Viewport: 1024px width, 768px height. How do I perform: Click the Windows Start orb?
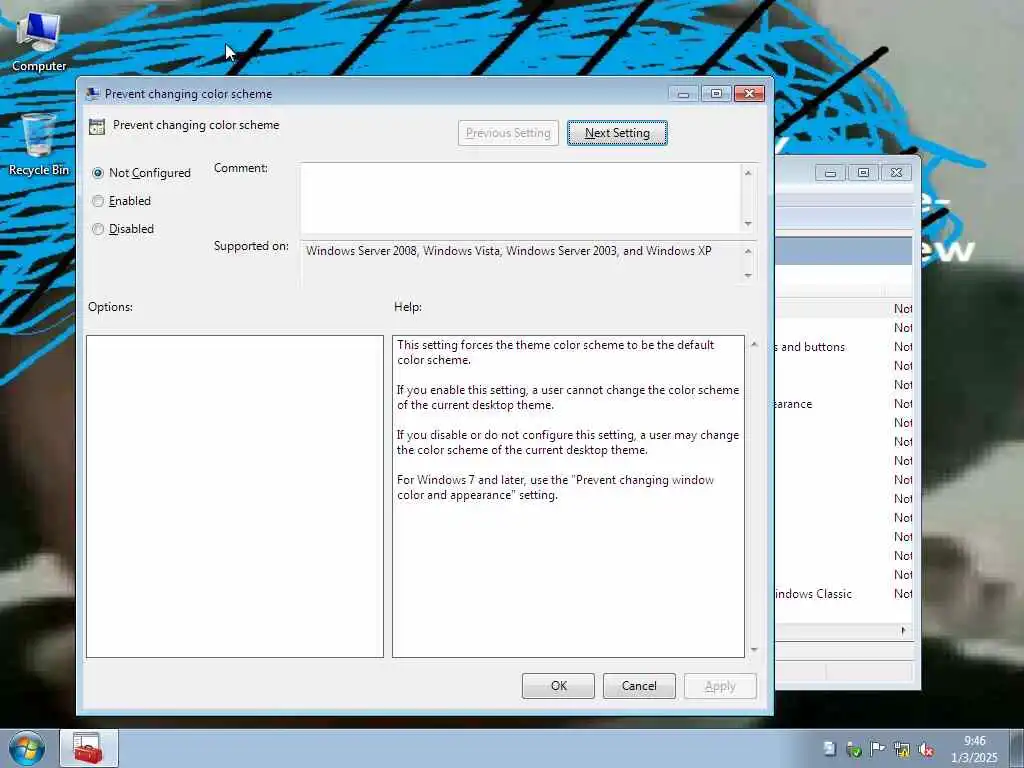[x=27, y=748]
